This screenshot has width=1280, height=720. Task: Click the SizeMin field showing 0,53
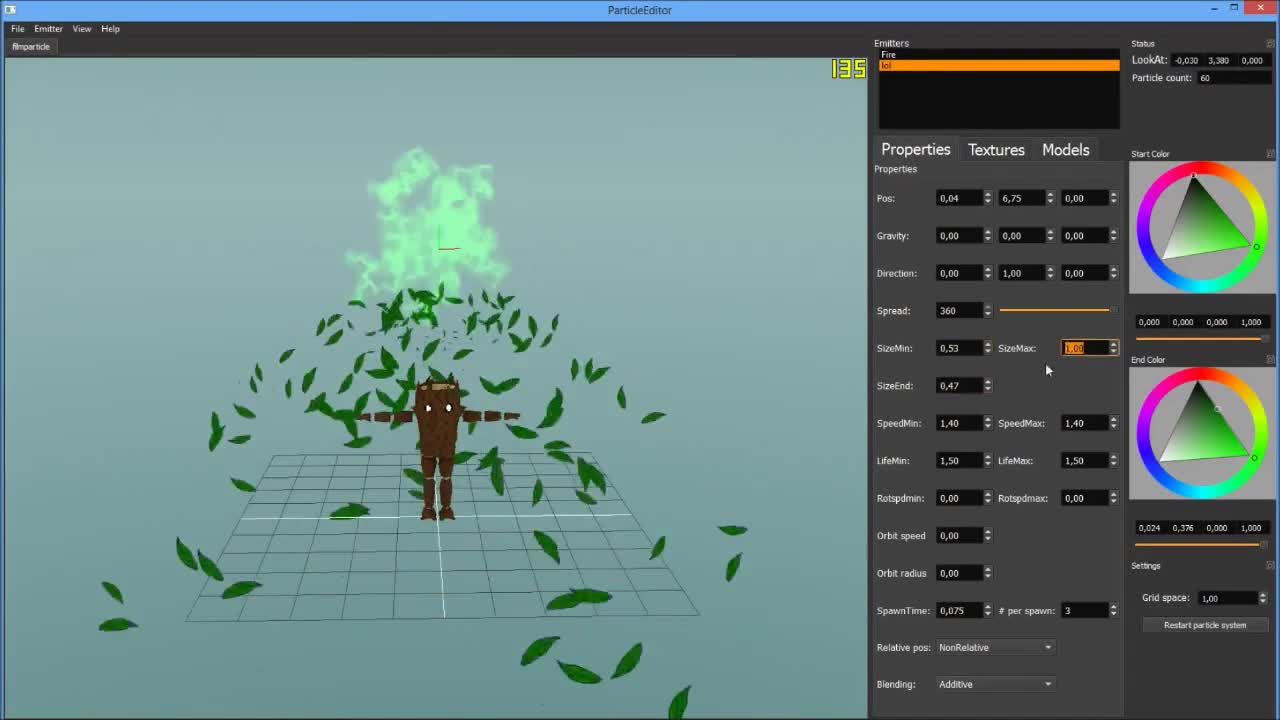[x=958, y=348]
